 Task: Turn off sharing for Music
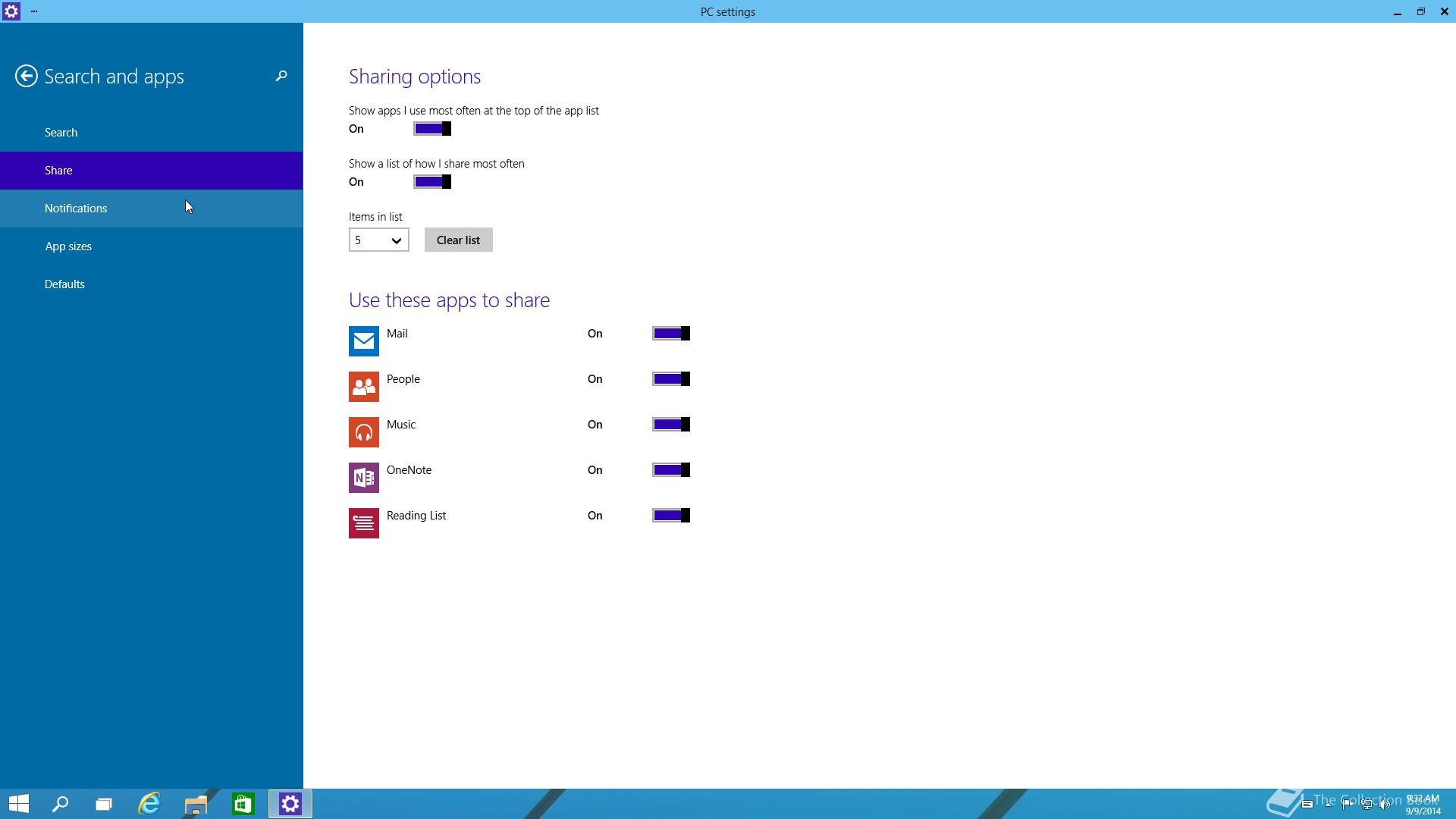coord(671,425)
